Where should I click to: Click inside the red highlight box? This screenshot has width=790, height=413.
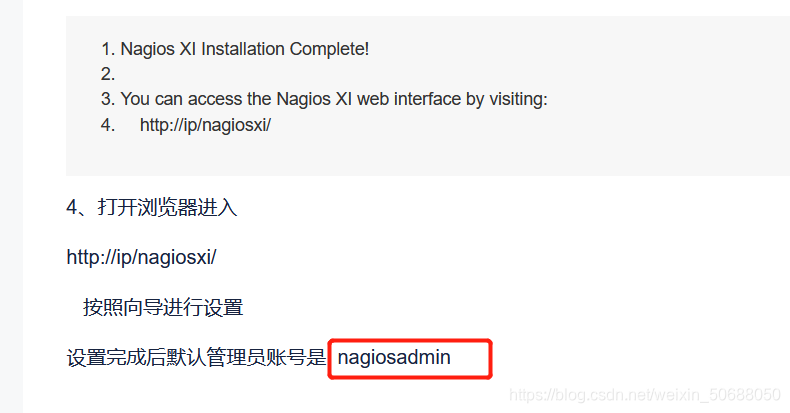(x=410, y=359)
